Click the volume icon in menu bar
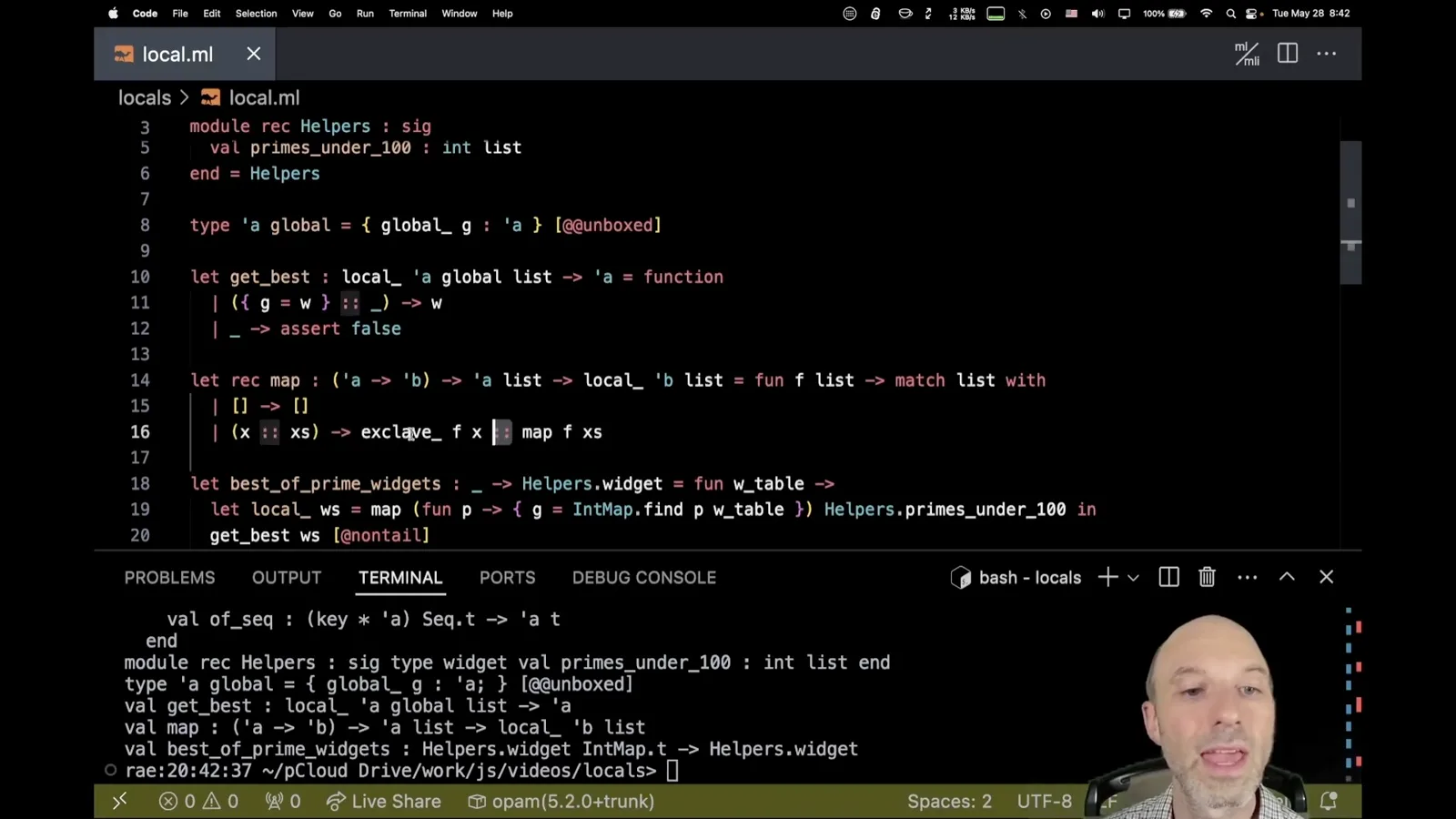1456x819 pixels. tap(1098, 14)
